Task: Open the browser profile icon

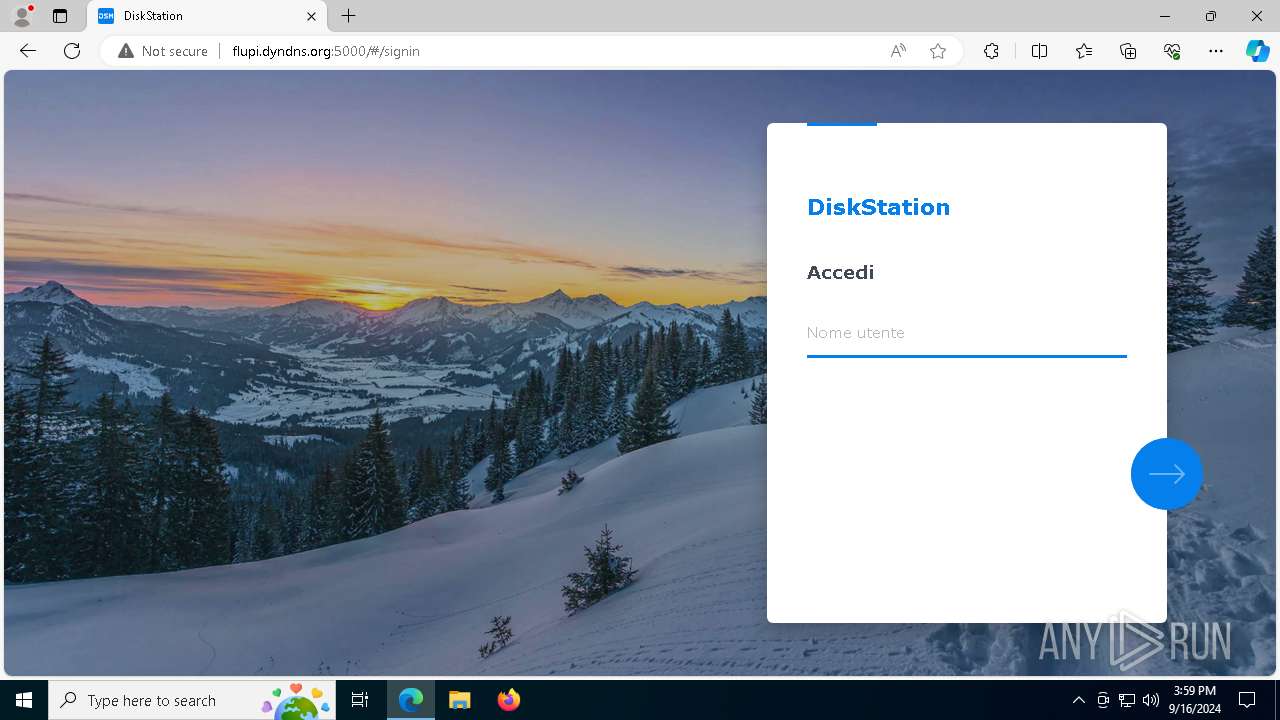Action: (22, 16)
